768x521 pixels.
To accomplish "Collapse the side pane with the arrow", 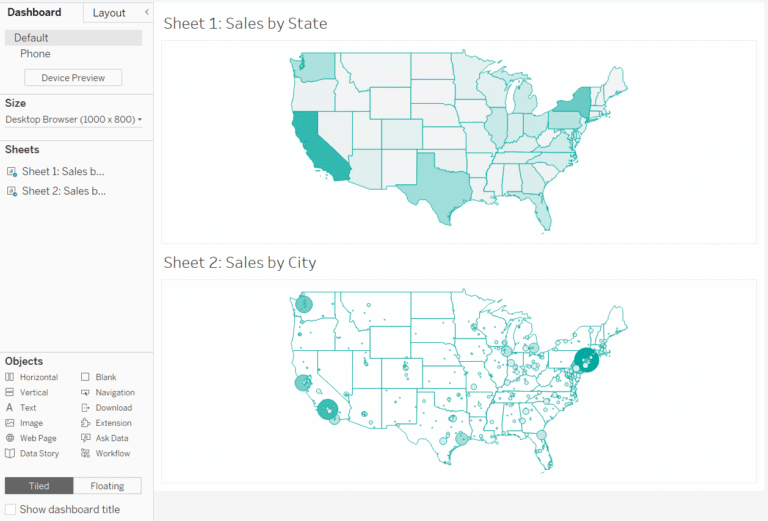I will coord(147,12).
